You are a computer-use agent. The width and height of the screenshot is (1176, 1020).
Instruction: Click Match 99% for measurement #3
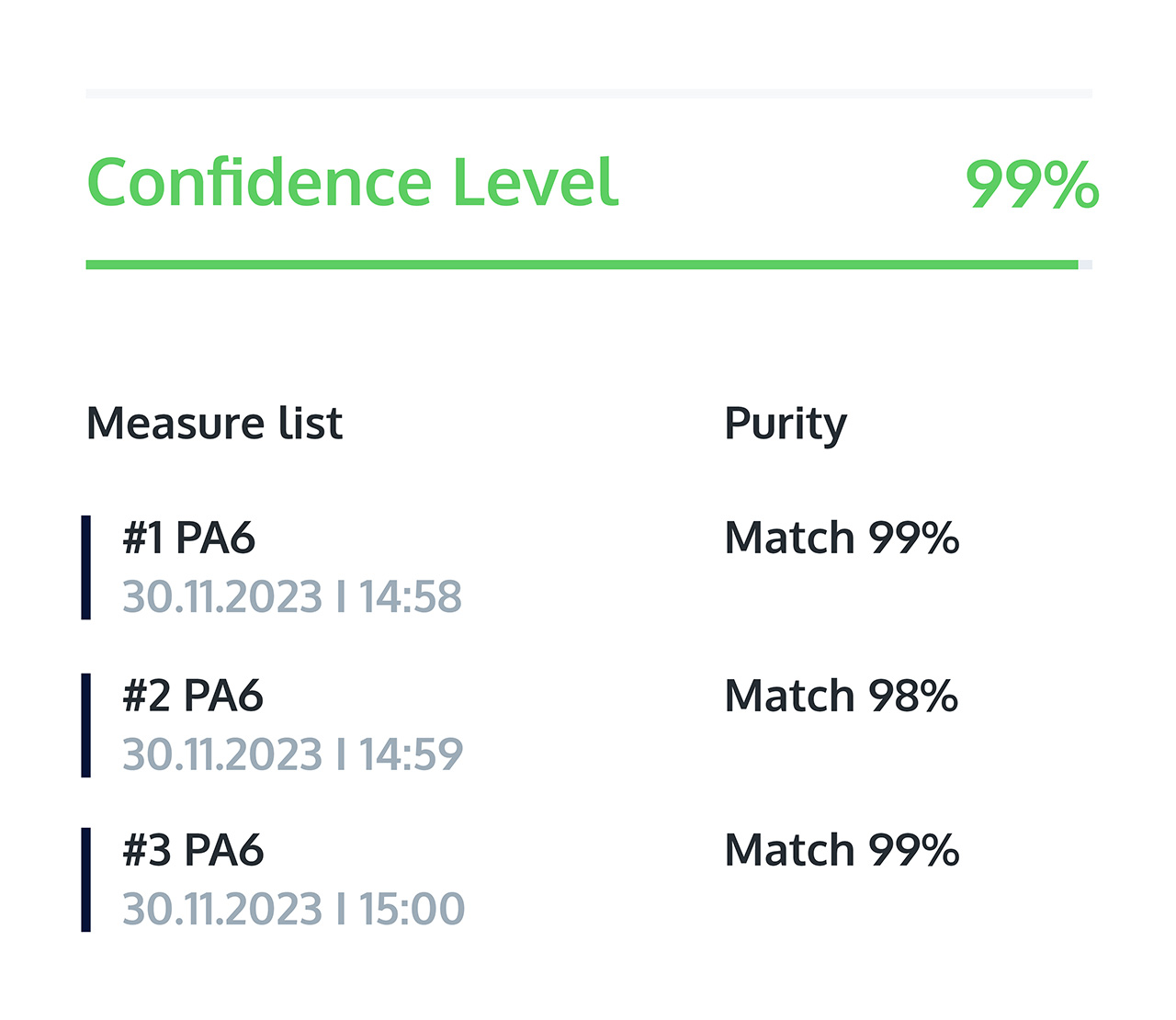pyautogui.click(x=841, y=850)
